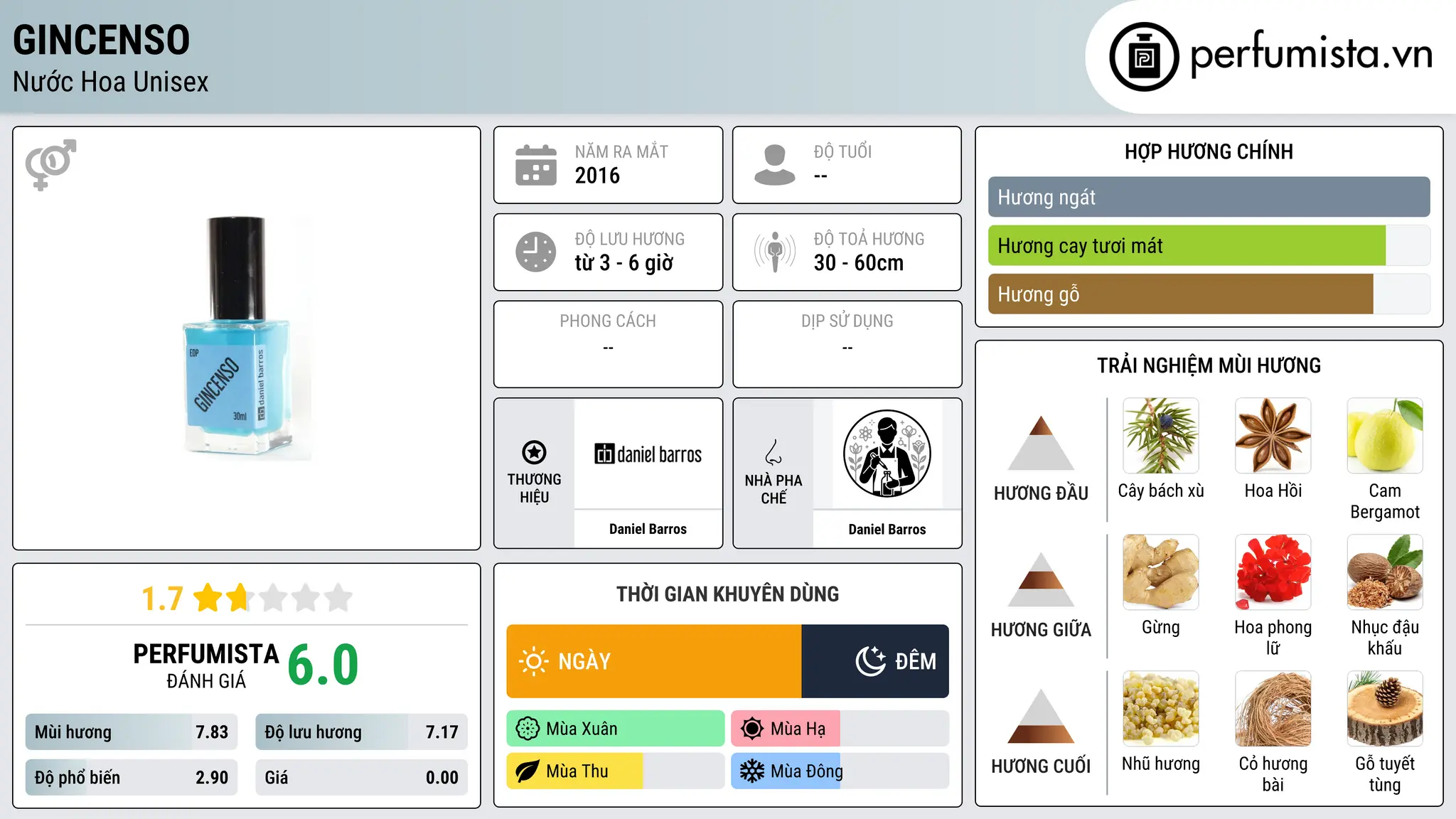Select the Cỏ hương bài note image
The width and height of the screenshot is (1456, 819).
click(x=1273, y=709)
